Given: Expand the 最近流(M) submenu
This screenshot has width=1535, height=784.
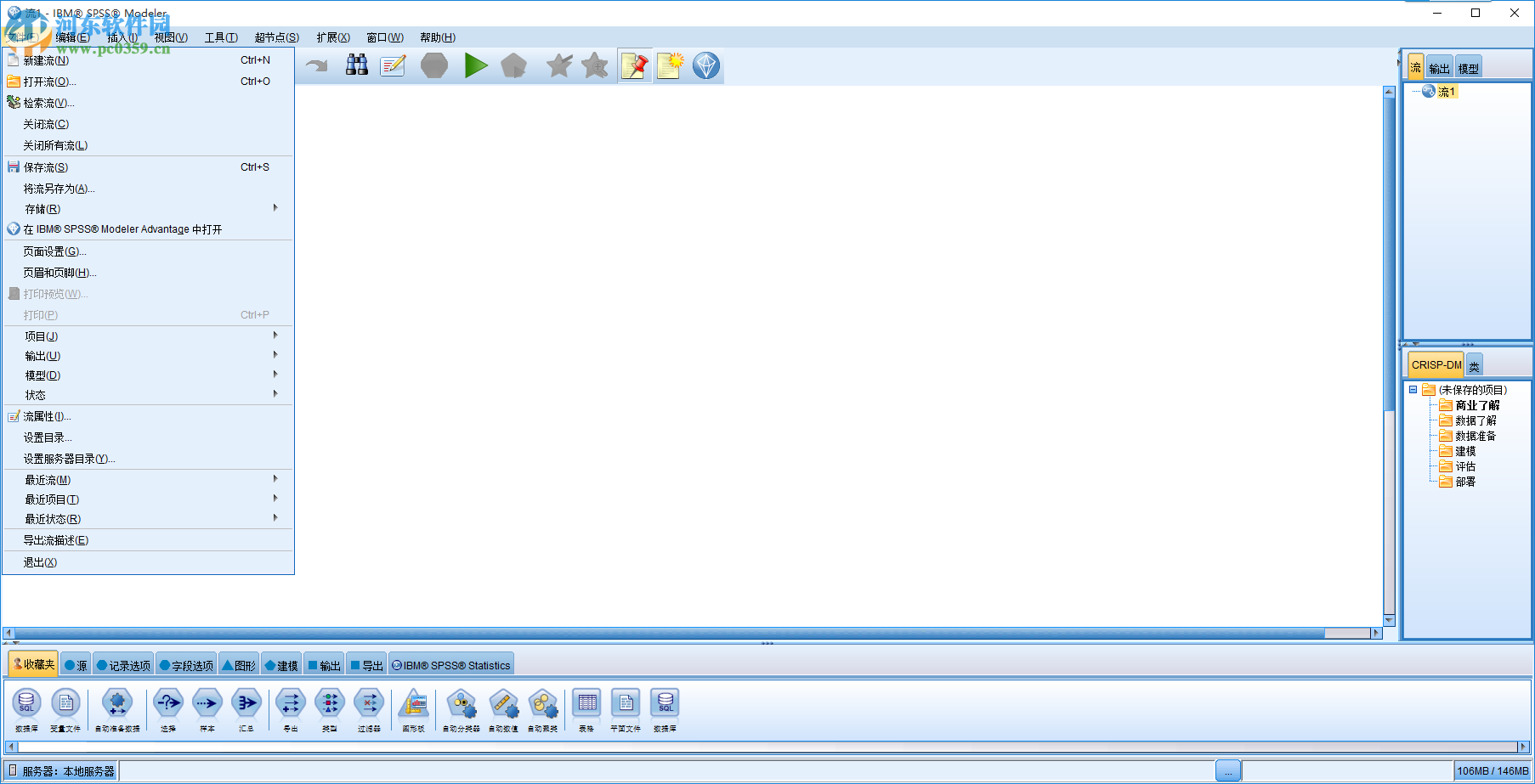Looking at the screenshot, I should click(275, 478).
